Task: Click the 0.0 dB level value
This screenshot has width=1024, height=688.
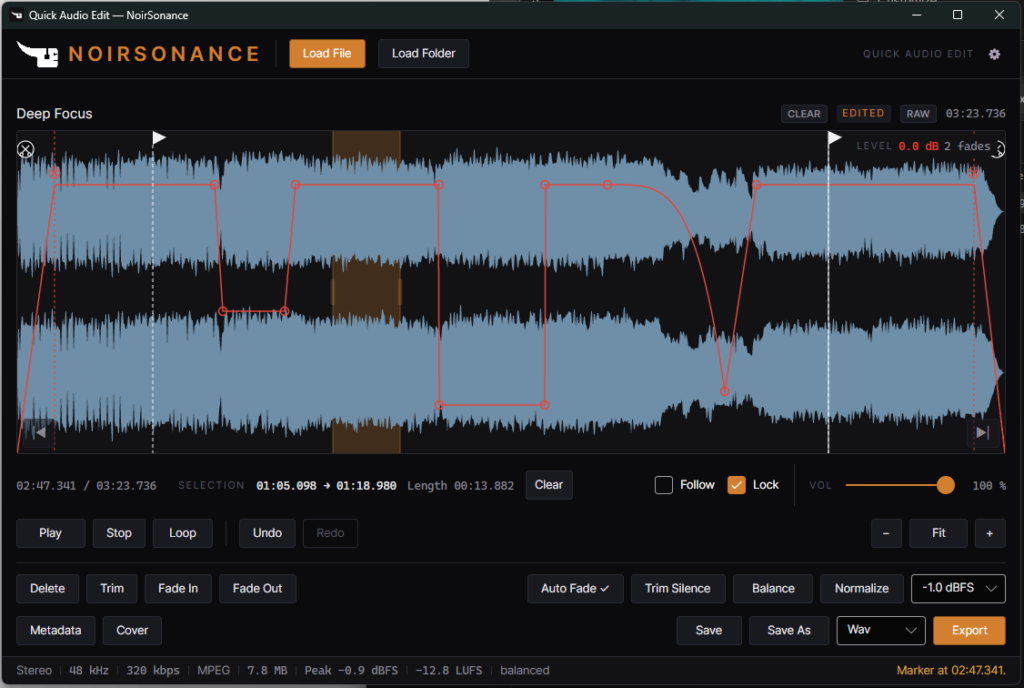Action: [918, 146]
